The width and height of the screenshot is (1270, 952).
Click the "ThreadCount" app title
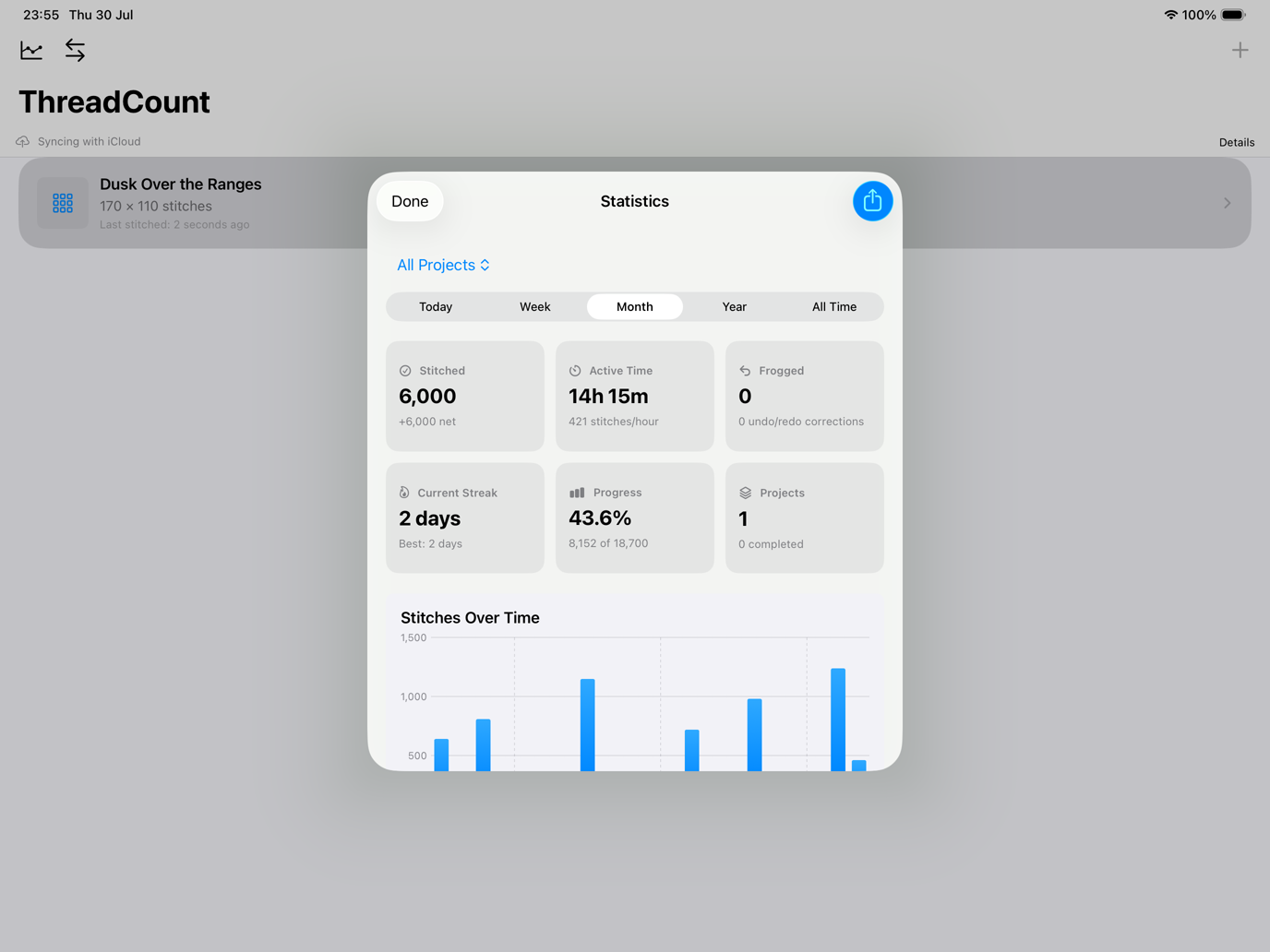pyautogui.click(x=114, y=101)
